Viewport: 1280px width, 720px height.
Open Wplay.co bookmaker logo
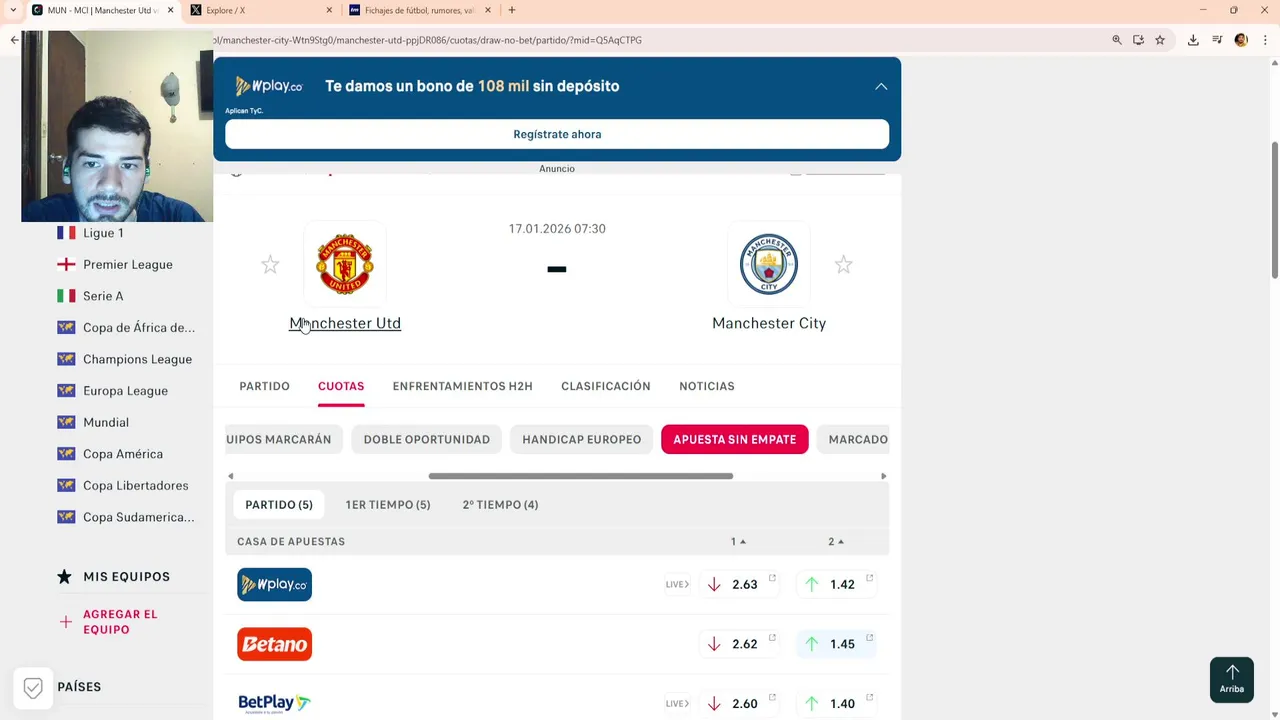(x=274, y=584)
